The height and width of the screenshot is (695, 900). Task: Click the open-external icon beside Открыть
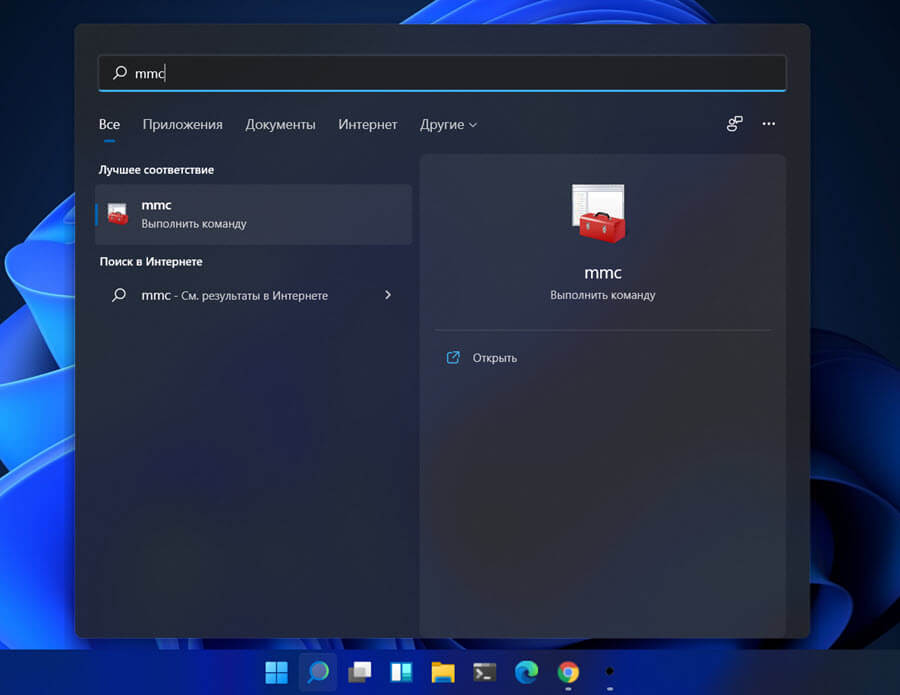pos(453,358)
